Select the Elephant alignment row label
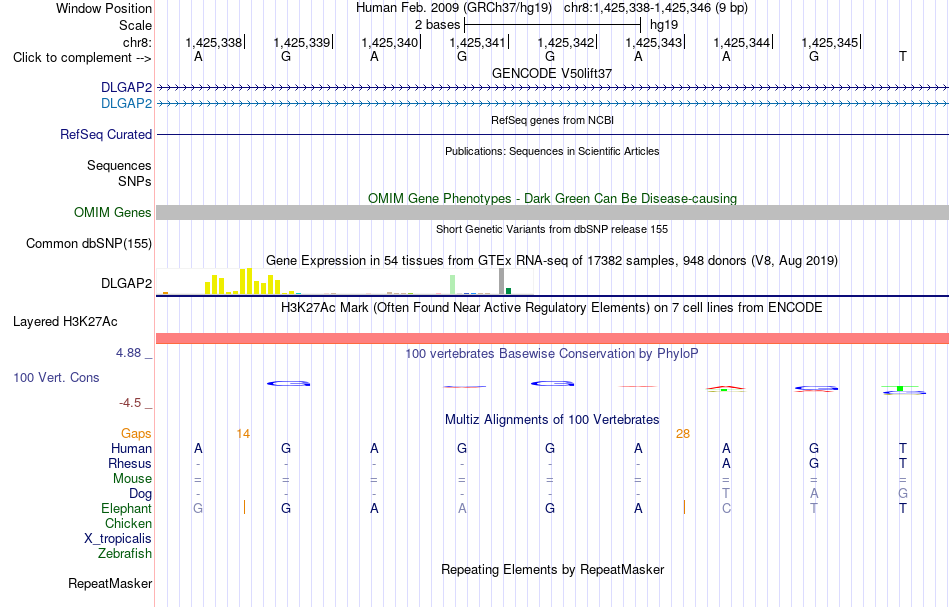Screen dimensions: 950x607 point(127,508)
